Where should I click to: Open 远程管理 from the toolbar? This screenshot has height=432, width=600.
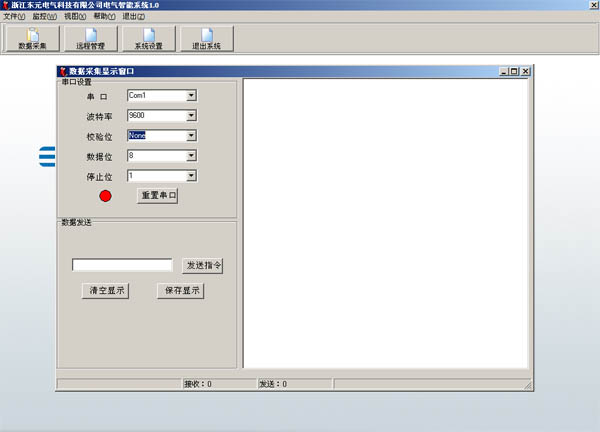90,39
